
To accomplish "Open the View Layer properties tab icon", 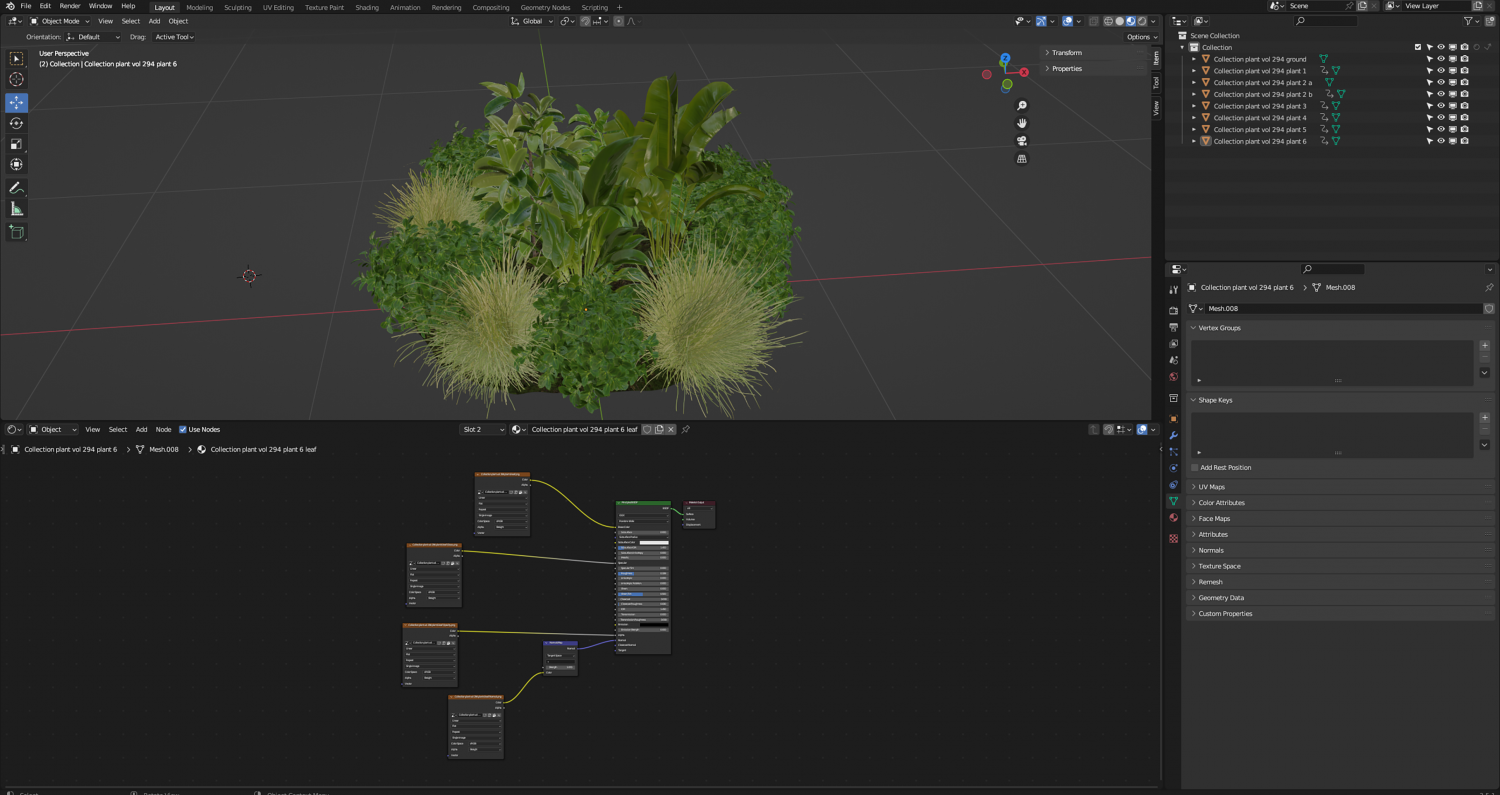I will [1174, 343].
